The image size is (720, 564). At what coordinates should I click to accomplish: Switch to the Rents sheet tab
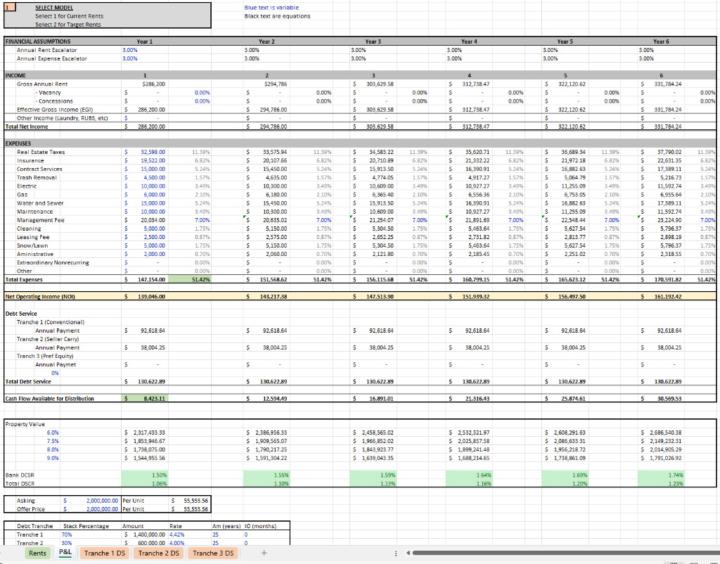[x=37, y=553]
